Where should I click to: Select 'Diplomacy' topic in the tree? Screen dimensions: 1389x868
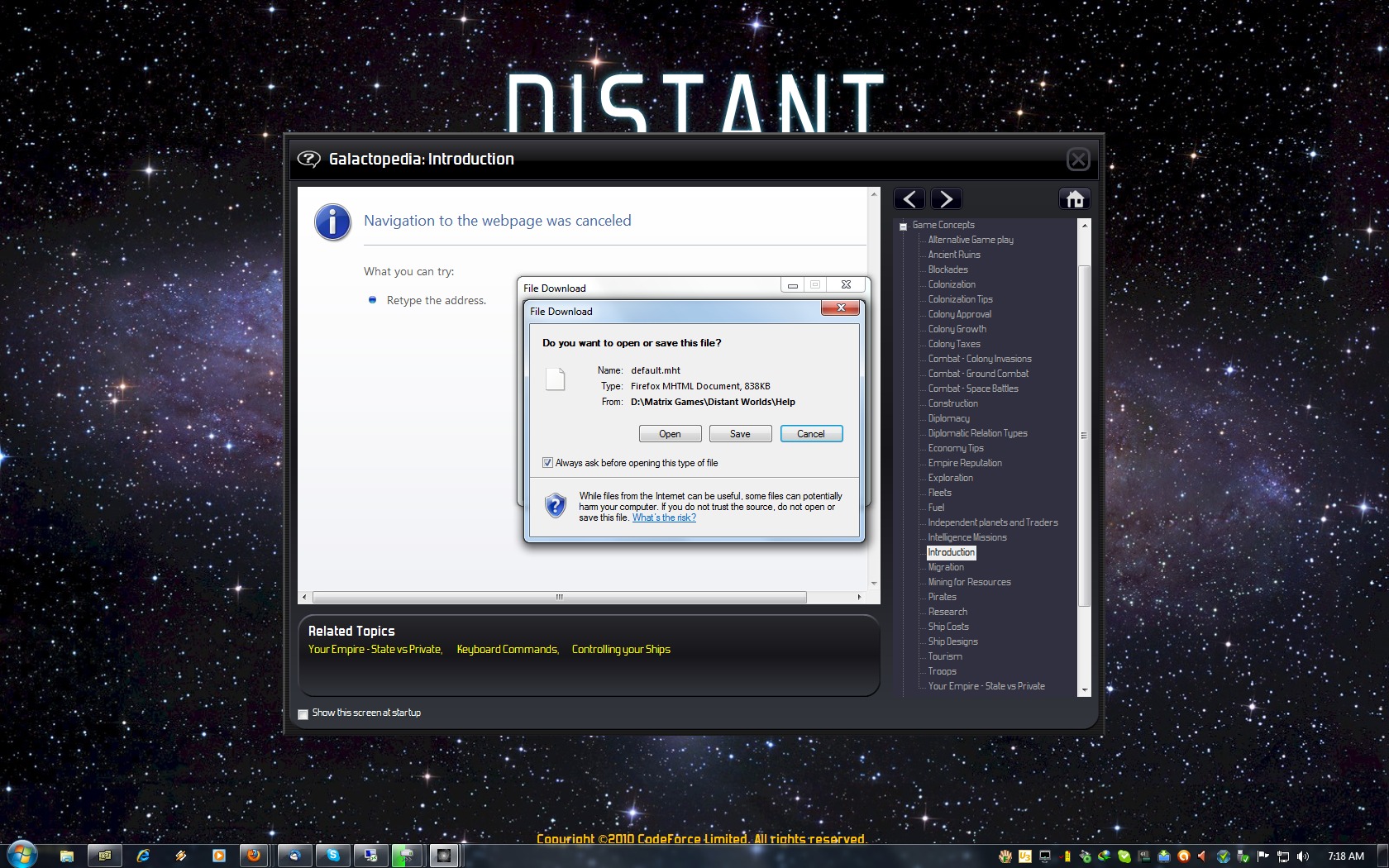click(949, 418)
